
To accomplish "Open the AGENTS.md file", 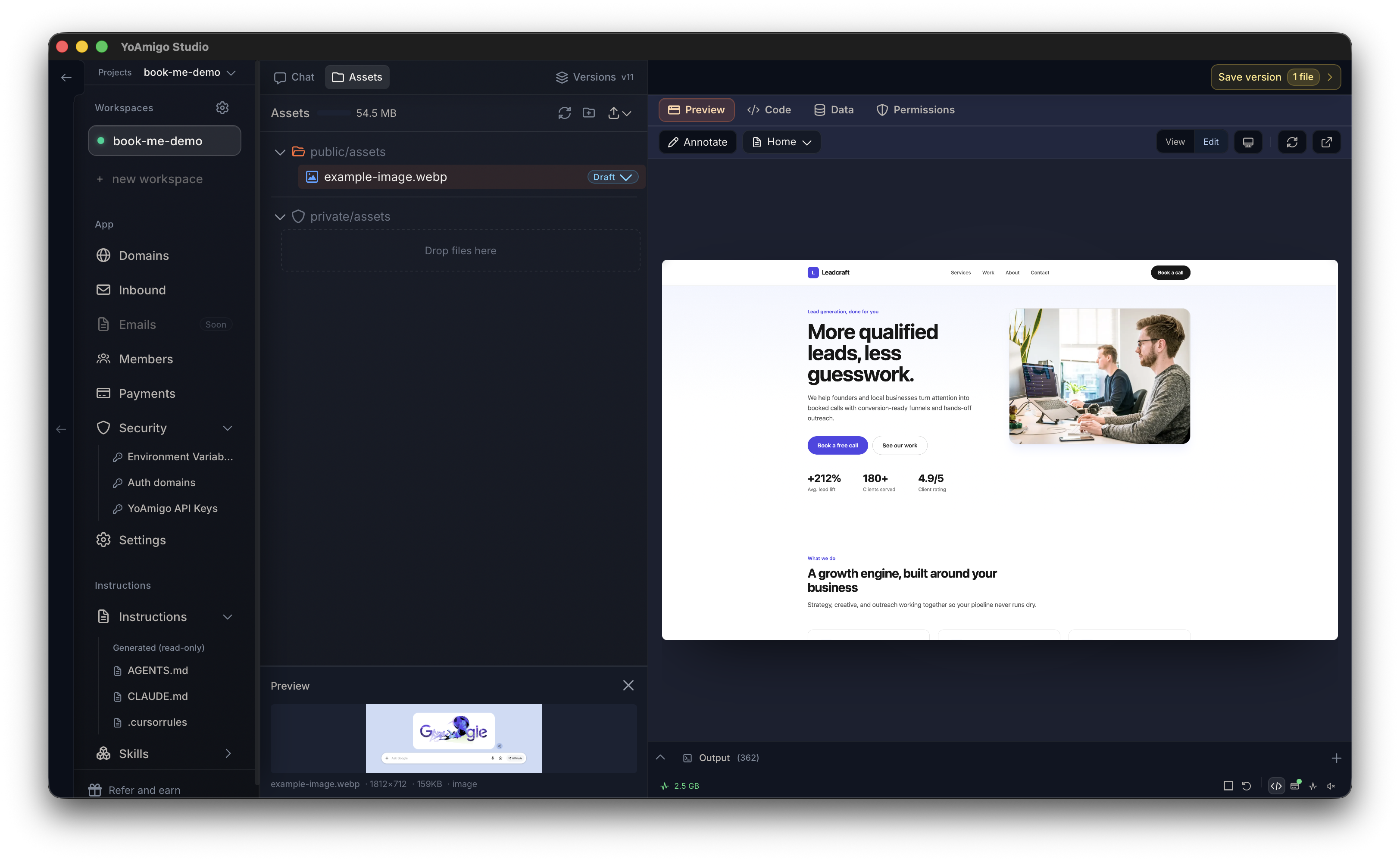I will [151, 671].
